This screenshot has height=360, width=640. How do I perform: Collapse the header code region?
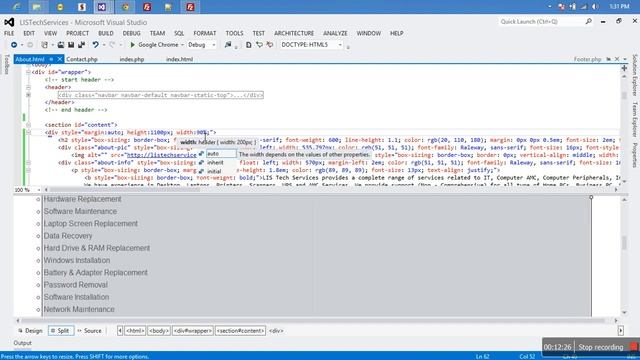pos(28,87)
